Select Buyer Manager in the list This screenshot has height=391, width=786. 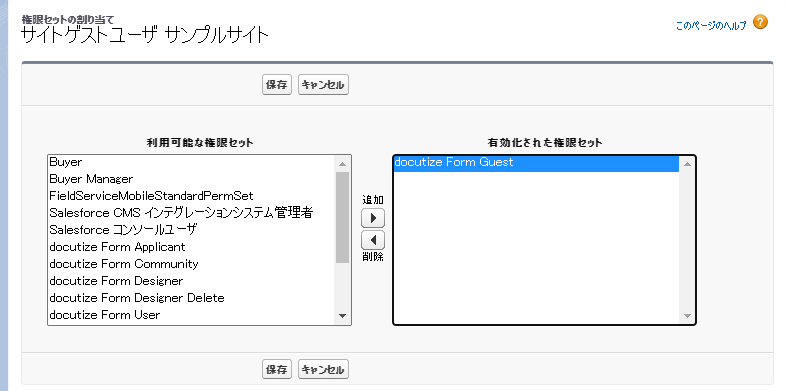192,179
